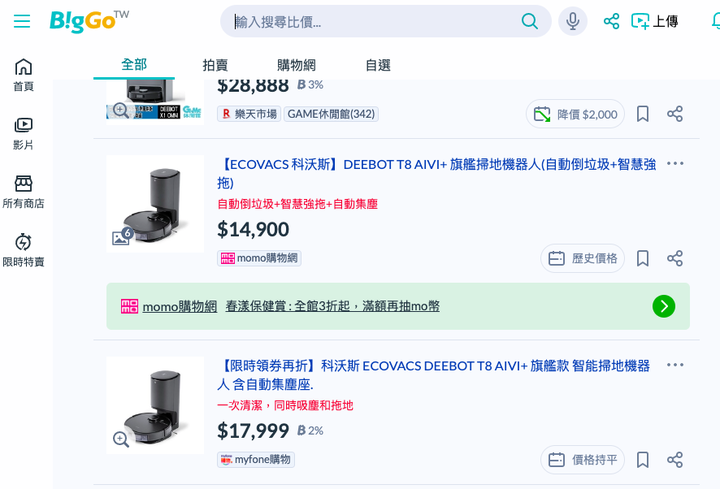Open 所有商店 all stores in sidebar
This screenshot has height=489, width=720.
coord(23,192)
